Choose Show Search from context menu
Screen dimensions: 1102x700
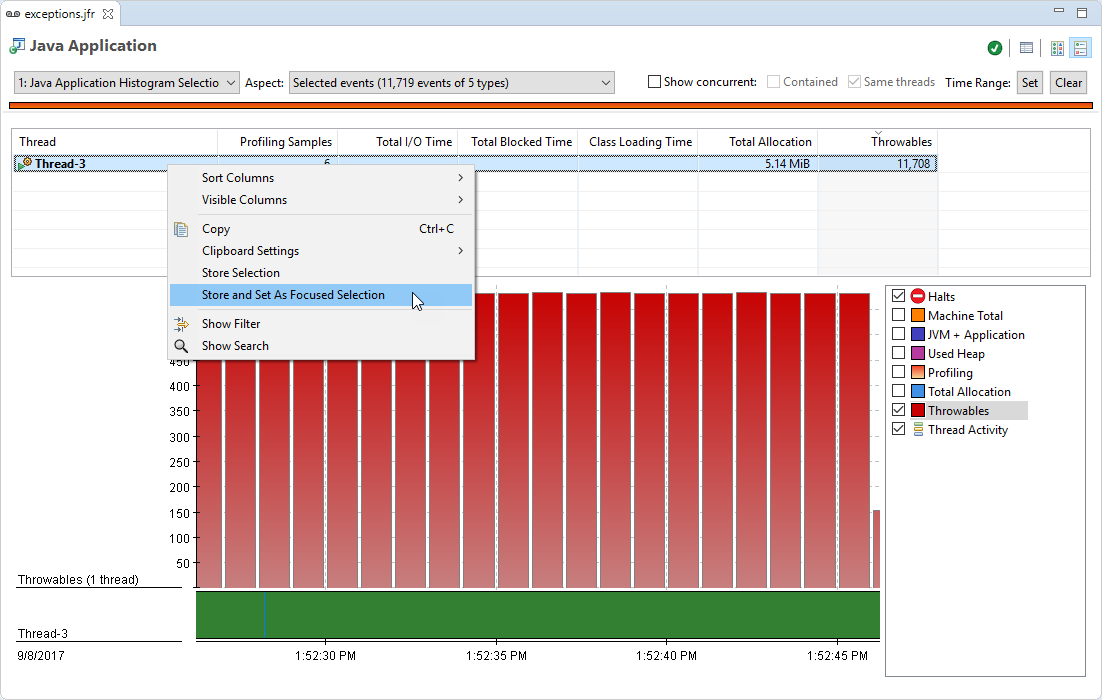tap(322, 346)
